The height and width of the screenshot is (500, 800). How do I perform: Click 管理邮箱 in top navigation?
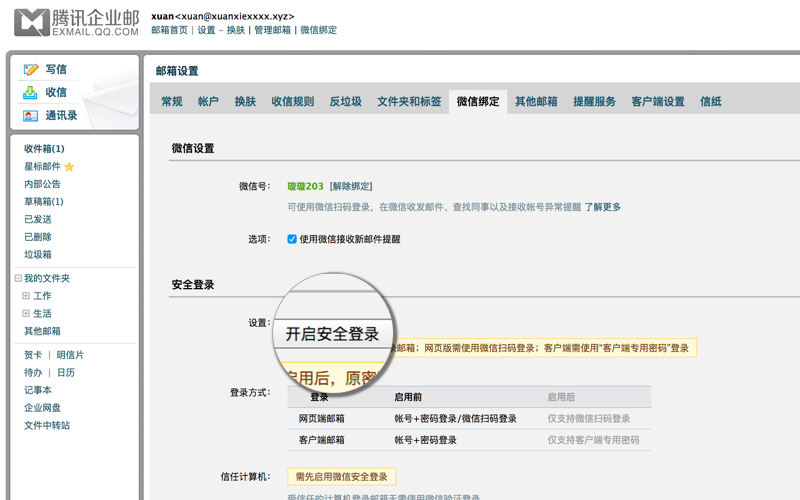click(273, 30)
